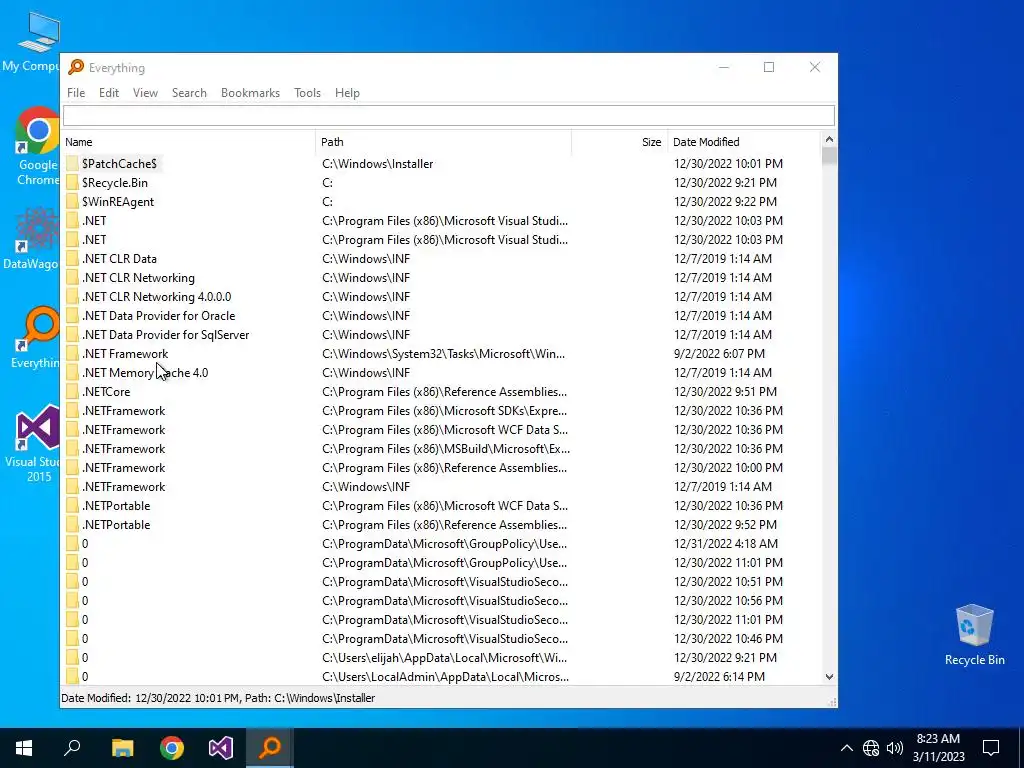Select the '.NETCore' folder name

106,392
